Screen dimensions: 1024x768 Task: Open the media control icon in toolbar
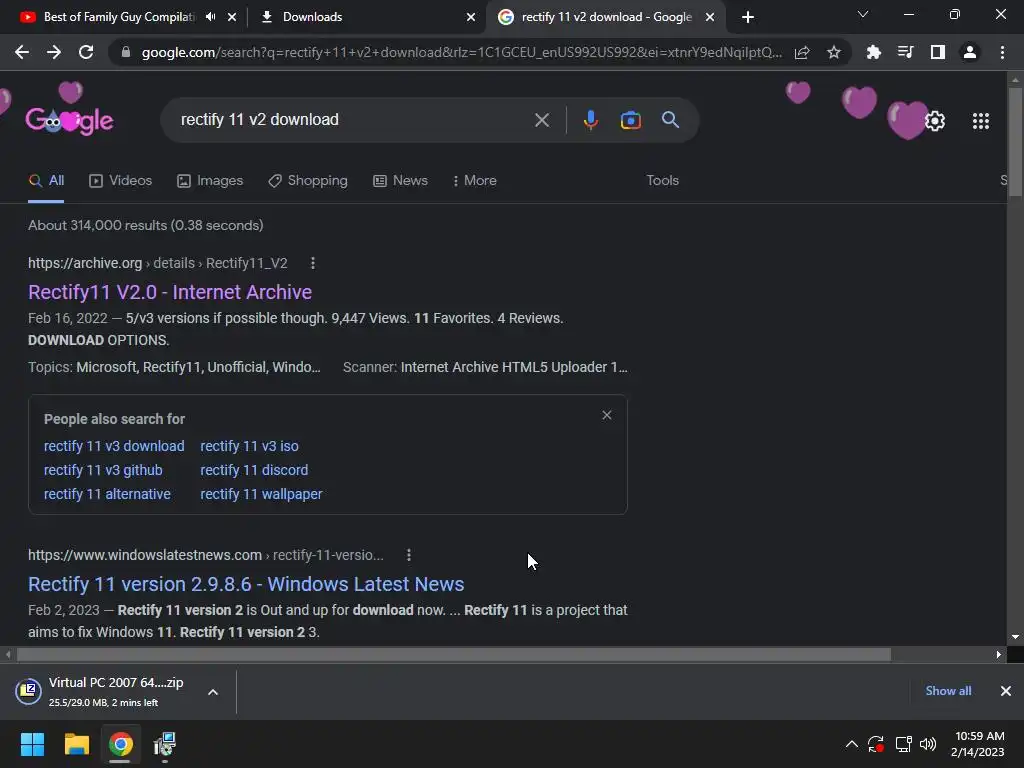[x=905, y=52]
